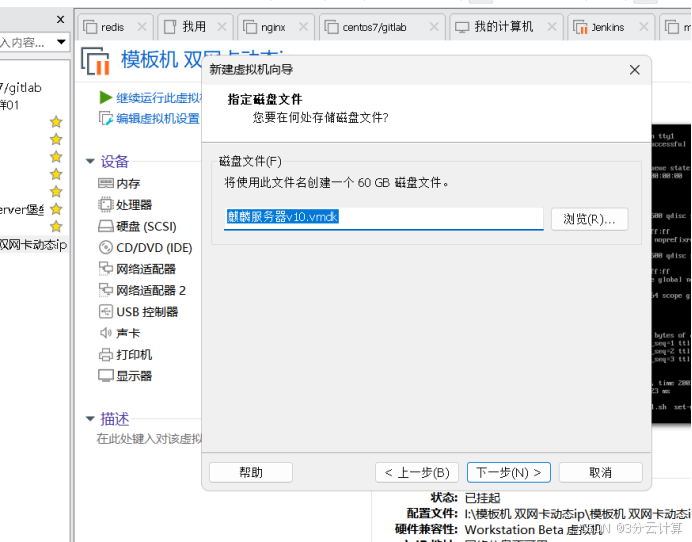Click the 打印机 printer icon

point(106,354)
